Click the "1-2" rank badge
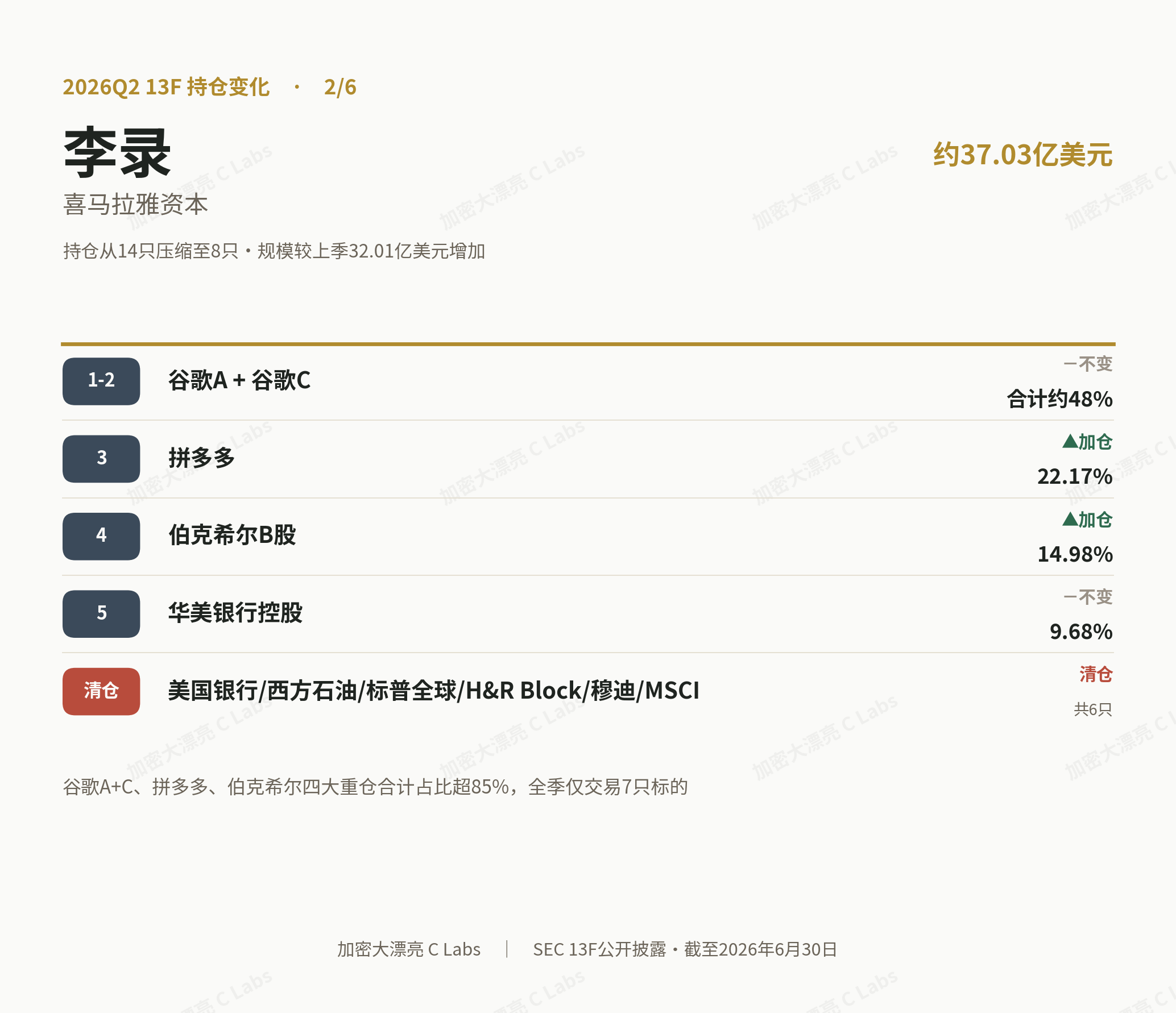Screen dimensions: 1176x1013 pyautogui.click(x=101, y=381)
